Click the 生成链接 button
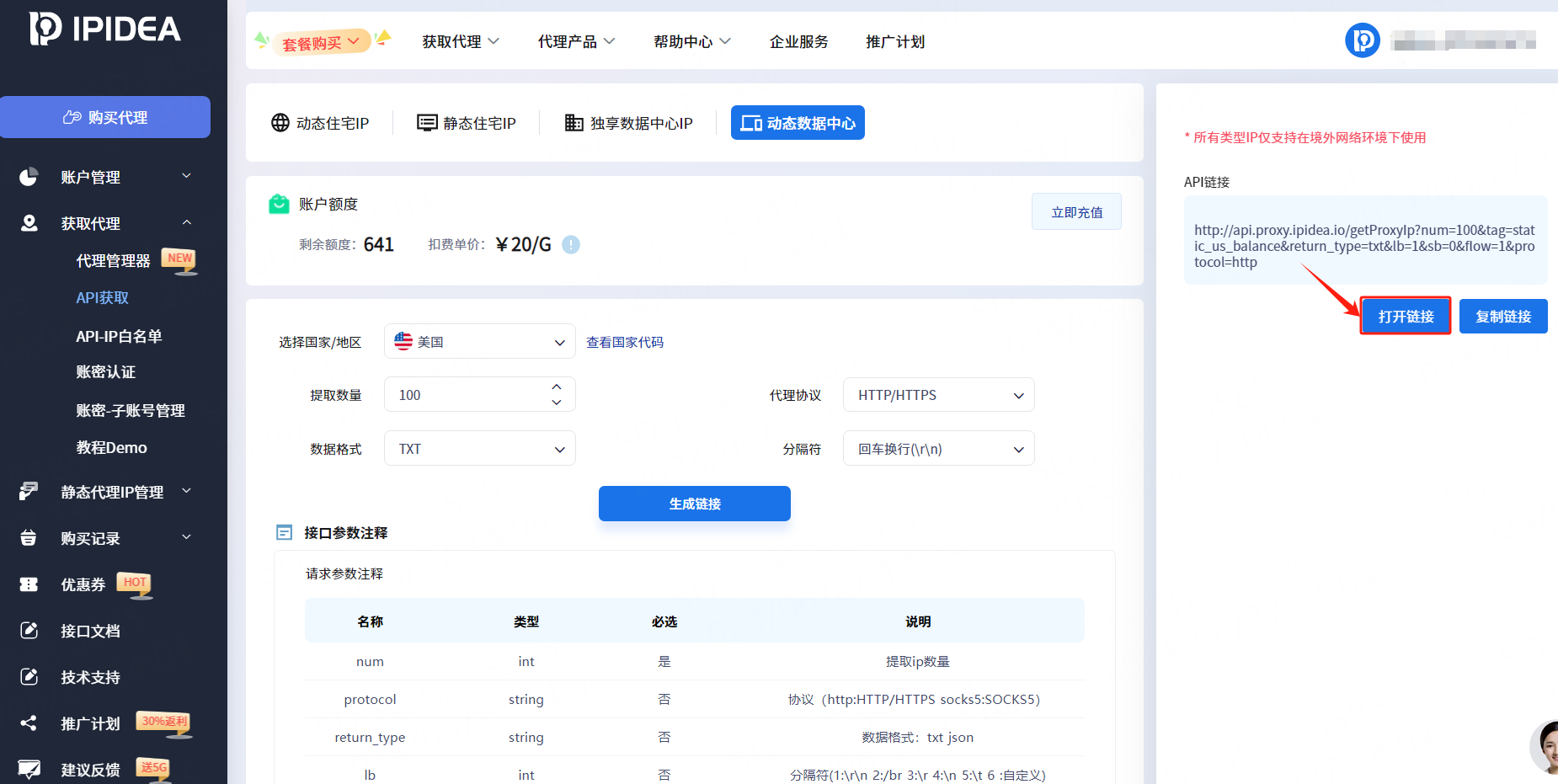The width and height of the screenshot is (1558, 784). click(x=695, y=504)
